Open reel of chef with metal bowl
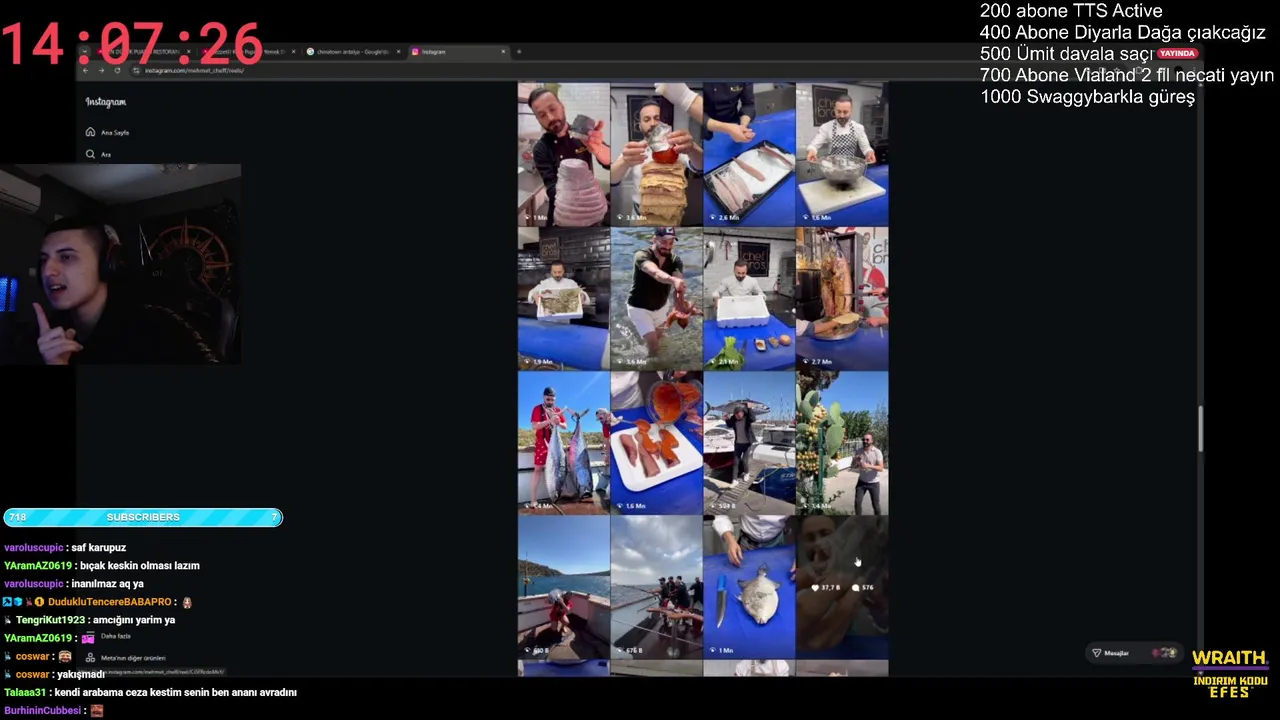1280x720 pixels. pyautogui.click(x=842, y=154)
